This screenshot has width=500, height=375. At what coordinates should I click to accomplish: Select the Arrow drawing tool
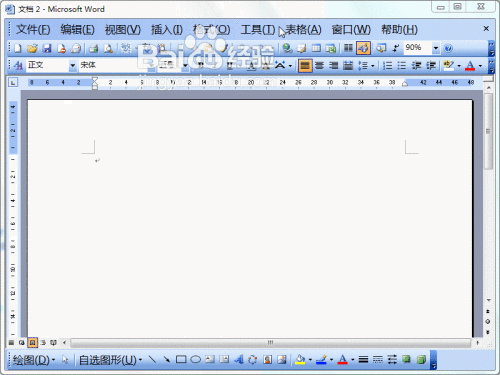point(166,359)
